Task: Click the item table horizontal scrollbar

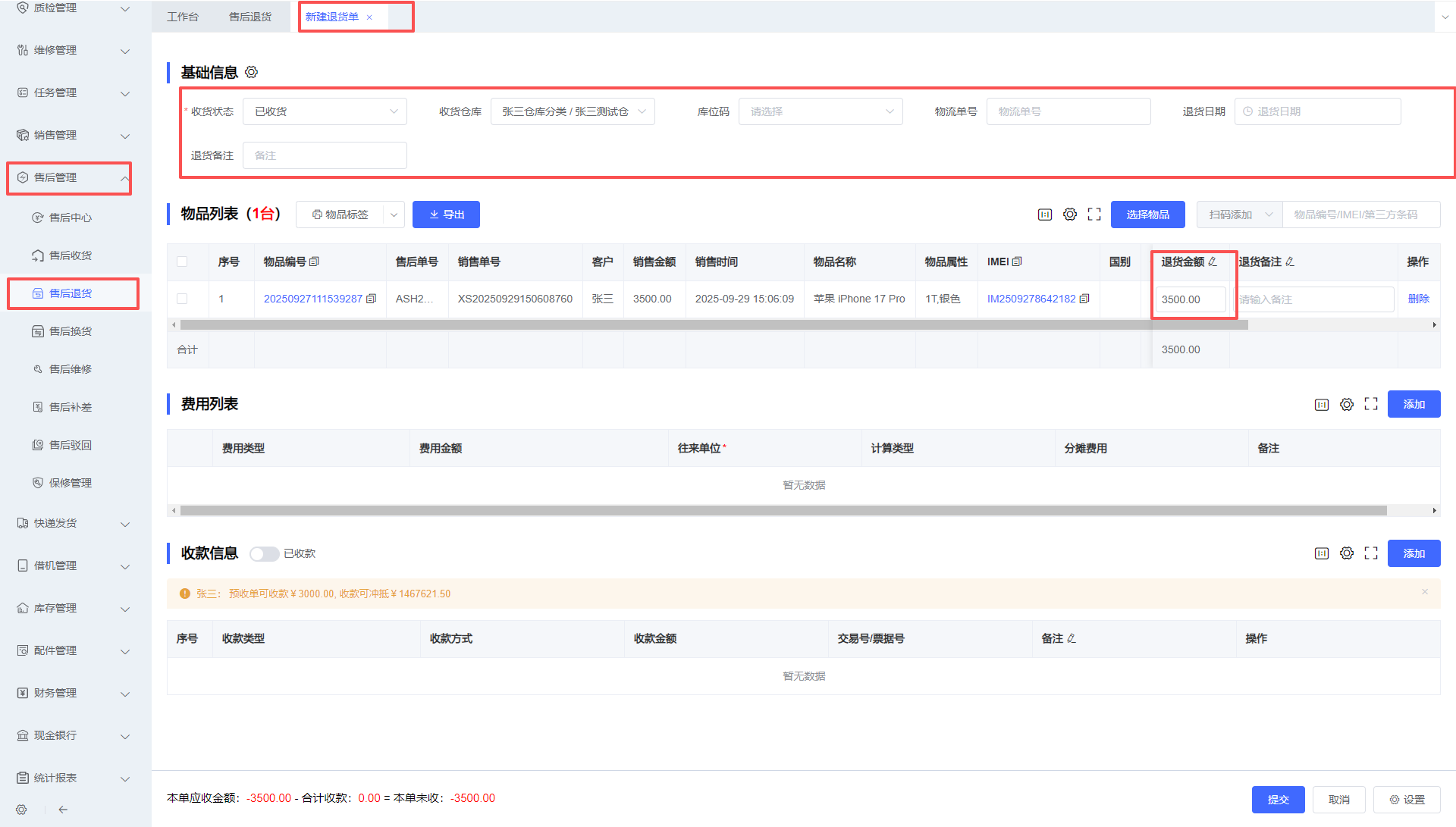Action: tap(713, 324)
